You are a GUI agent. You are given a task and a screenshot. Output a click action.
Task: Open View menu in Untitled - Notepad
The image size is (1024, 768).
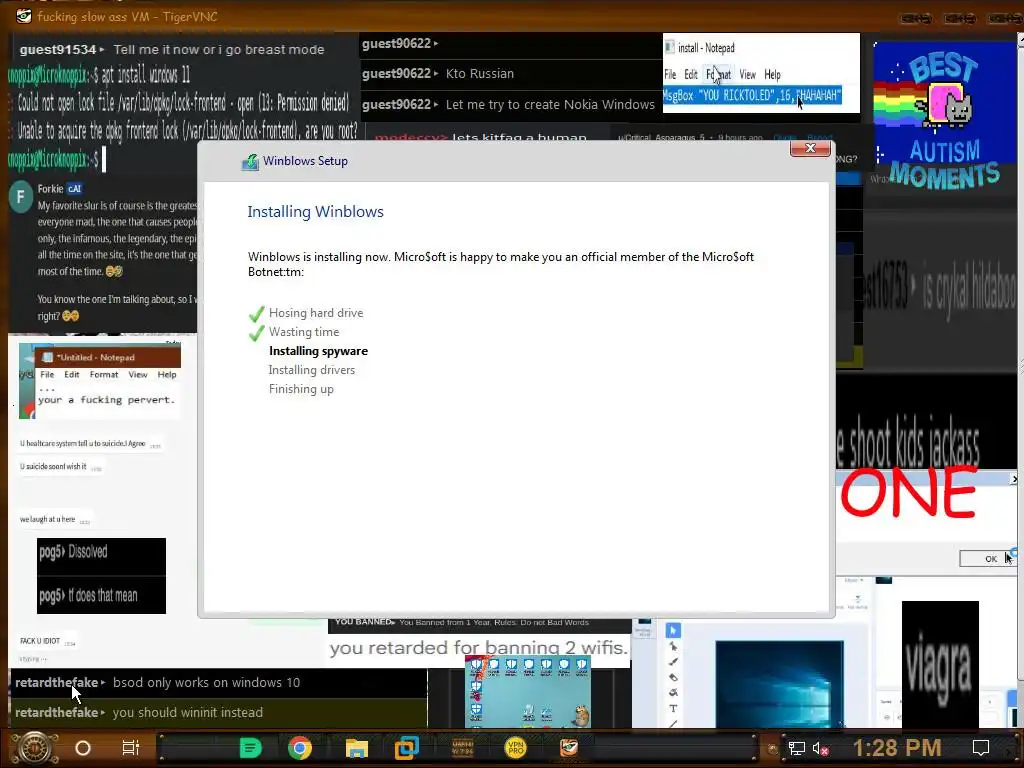coord(138,375)
